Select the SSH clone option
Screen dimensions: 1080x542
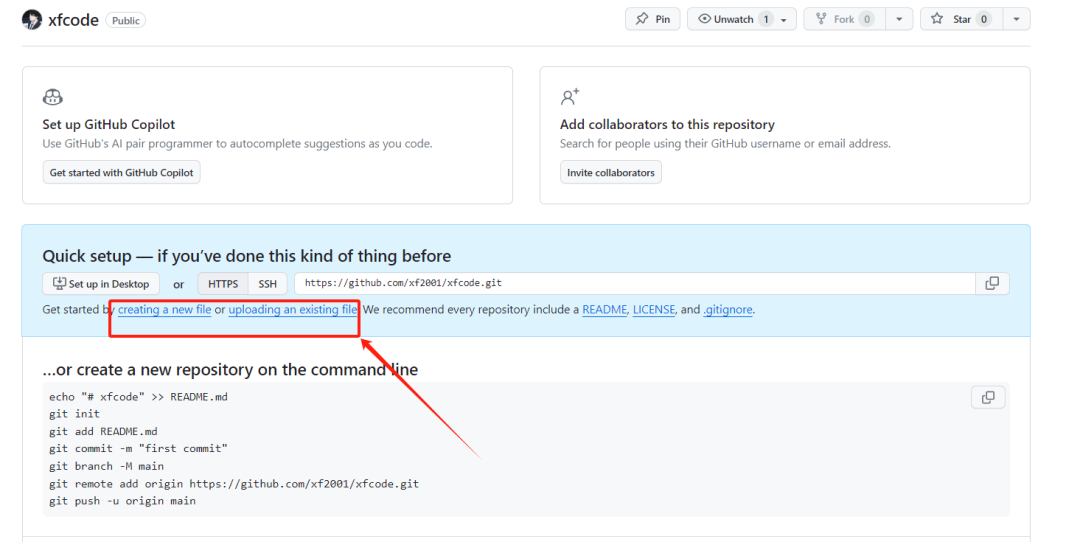[x=267, y=284]
